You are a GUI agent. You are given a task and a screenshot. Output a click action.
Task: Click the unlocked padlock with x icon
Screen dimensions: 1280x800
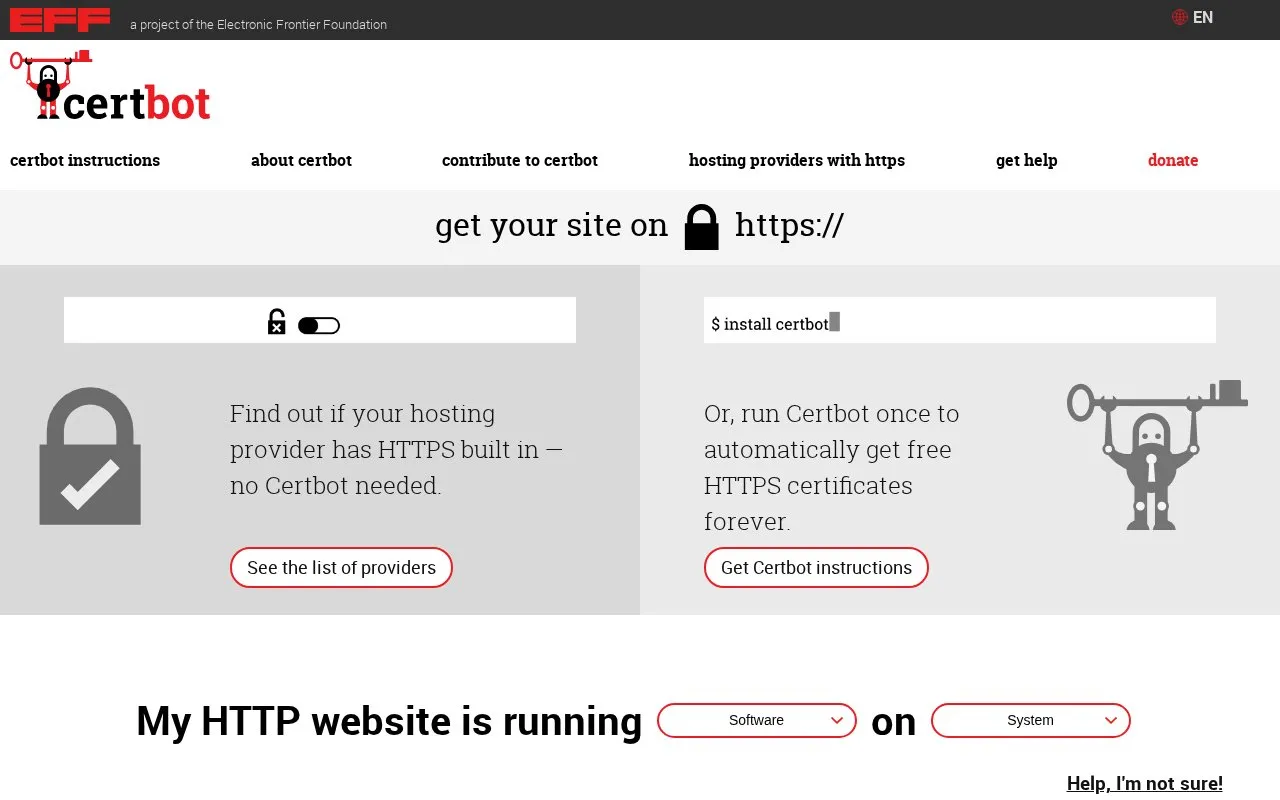tap(277, 321)
